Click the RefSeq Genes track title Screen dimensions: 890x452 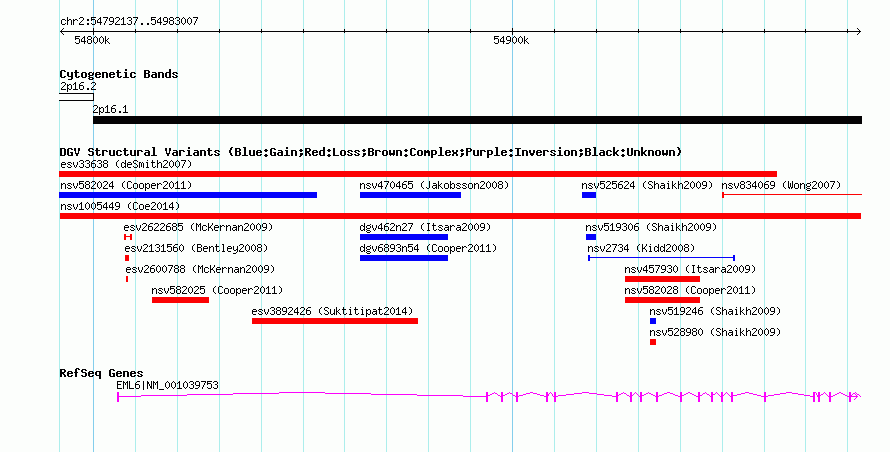[x=101, y=373]
